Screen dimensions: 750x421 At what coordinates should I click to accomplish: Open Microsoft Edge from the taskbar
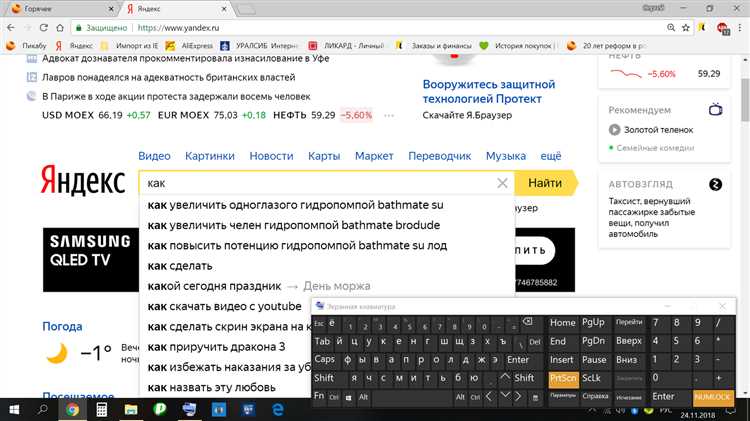pyautogui.click(x=277, y=410)
